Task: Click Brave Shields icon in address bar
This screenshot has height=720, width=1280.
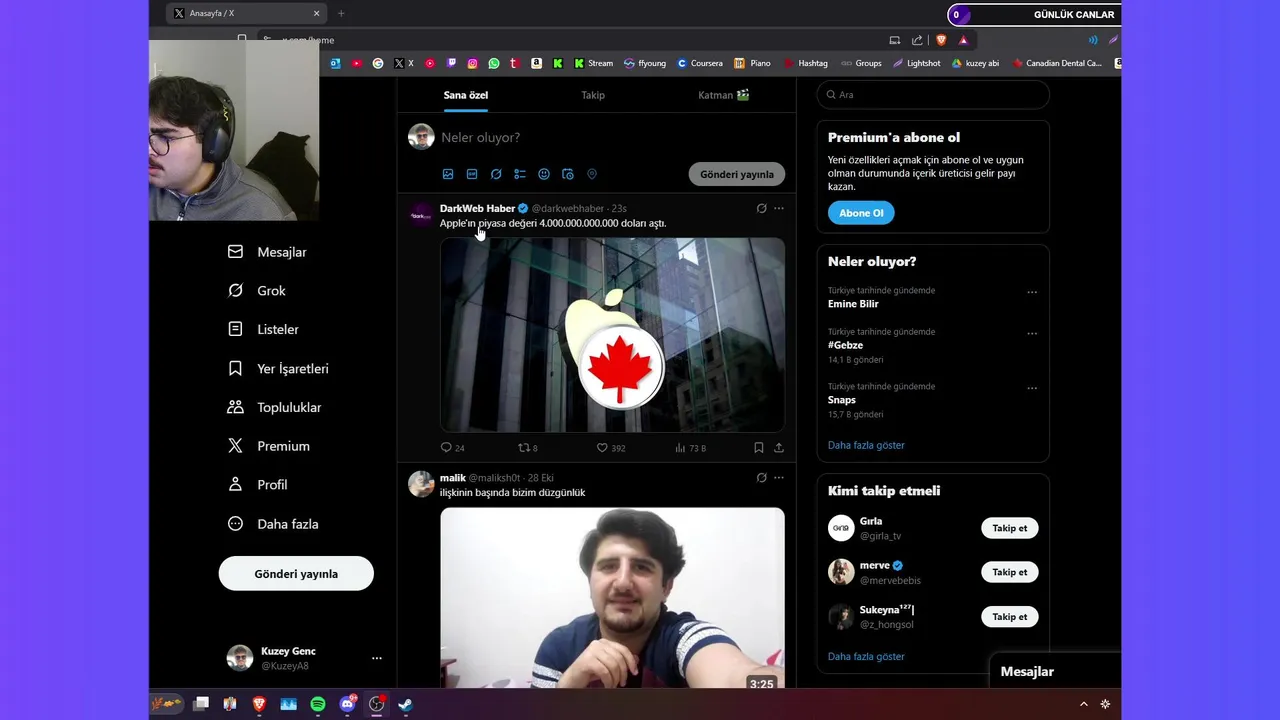Action: pos(941,40)
